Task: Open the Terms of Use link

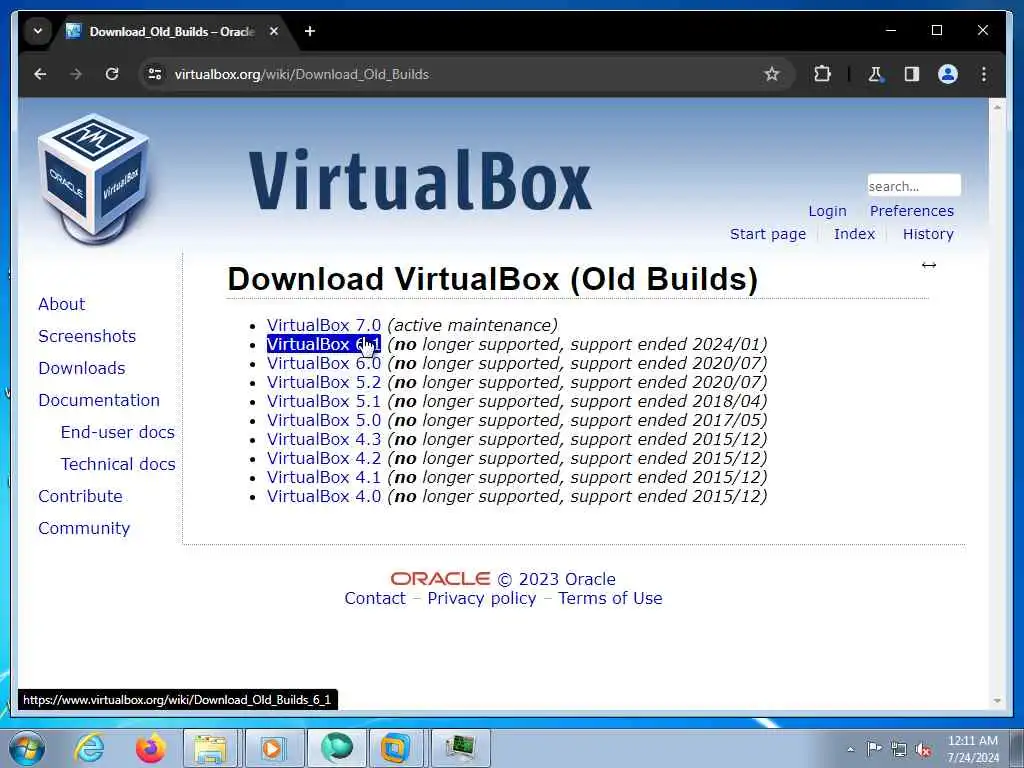Action: point(610,598)
